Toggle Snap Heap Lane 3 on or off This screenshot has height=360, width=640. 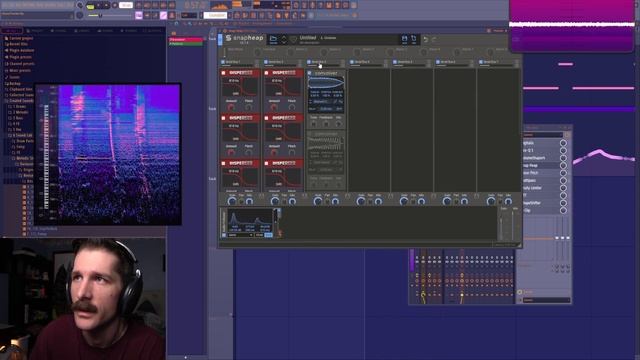[309, 62]
